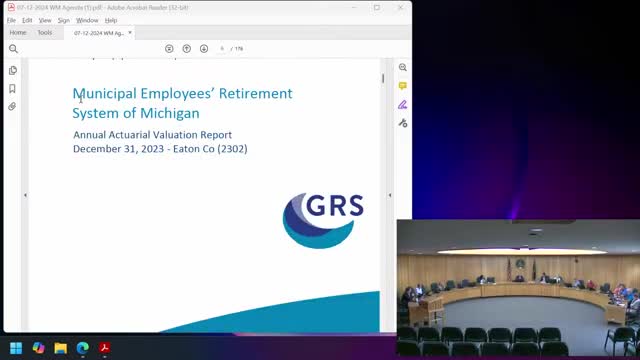Click the meeting room video feed thumbnail
Viewport: 640px width, 360px height.
pyautogui.click(x=518, y=288)
